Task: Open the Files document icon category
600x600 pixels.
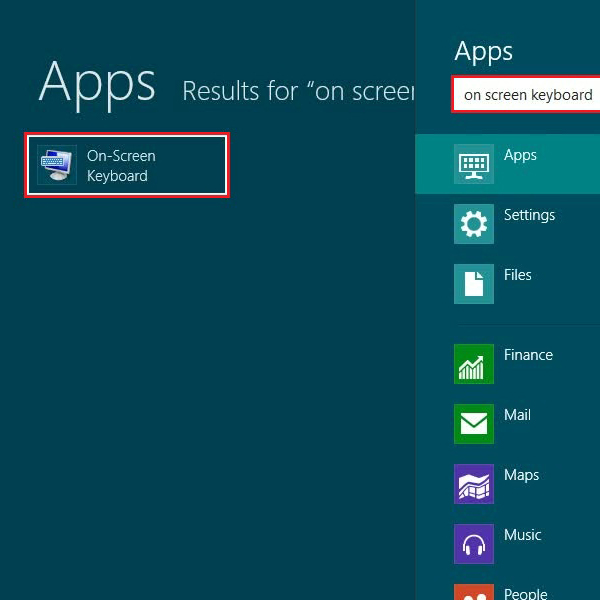Action: 474,284
